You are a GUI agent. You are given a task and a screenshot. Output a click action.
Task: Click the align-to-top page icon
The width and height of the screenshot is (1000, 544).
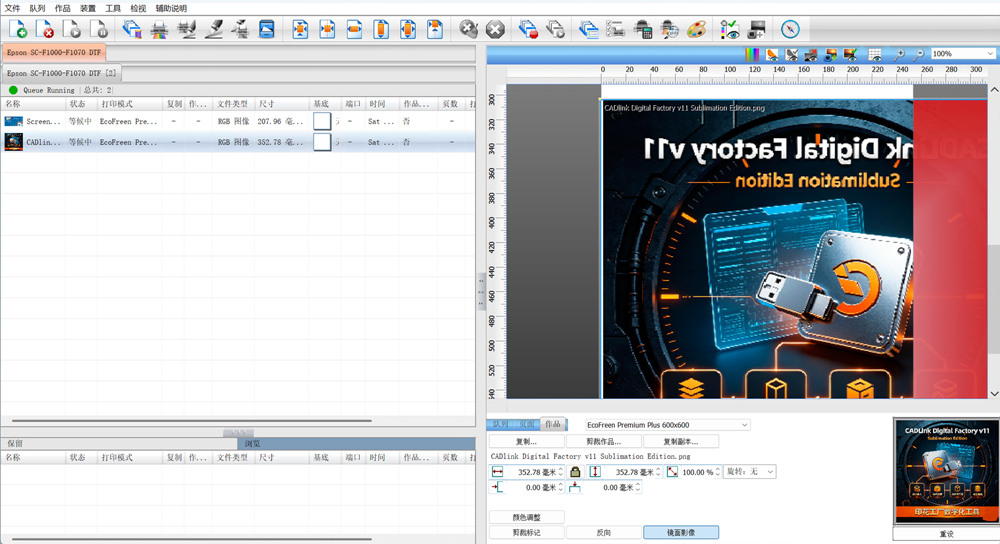(435, 29)
